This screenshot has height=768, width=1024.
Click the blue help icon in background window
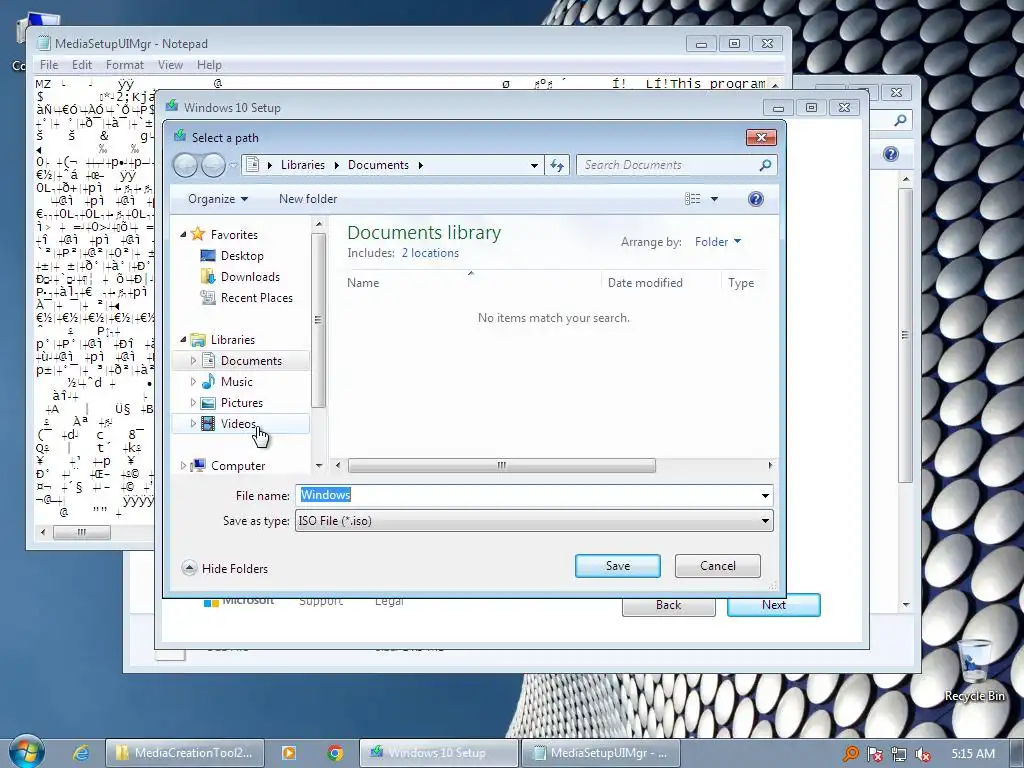(x=891, y=154)
